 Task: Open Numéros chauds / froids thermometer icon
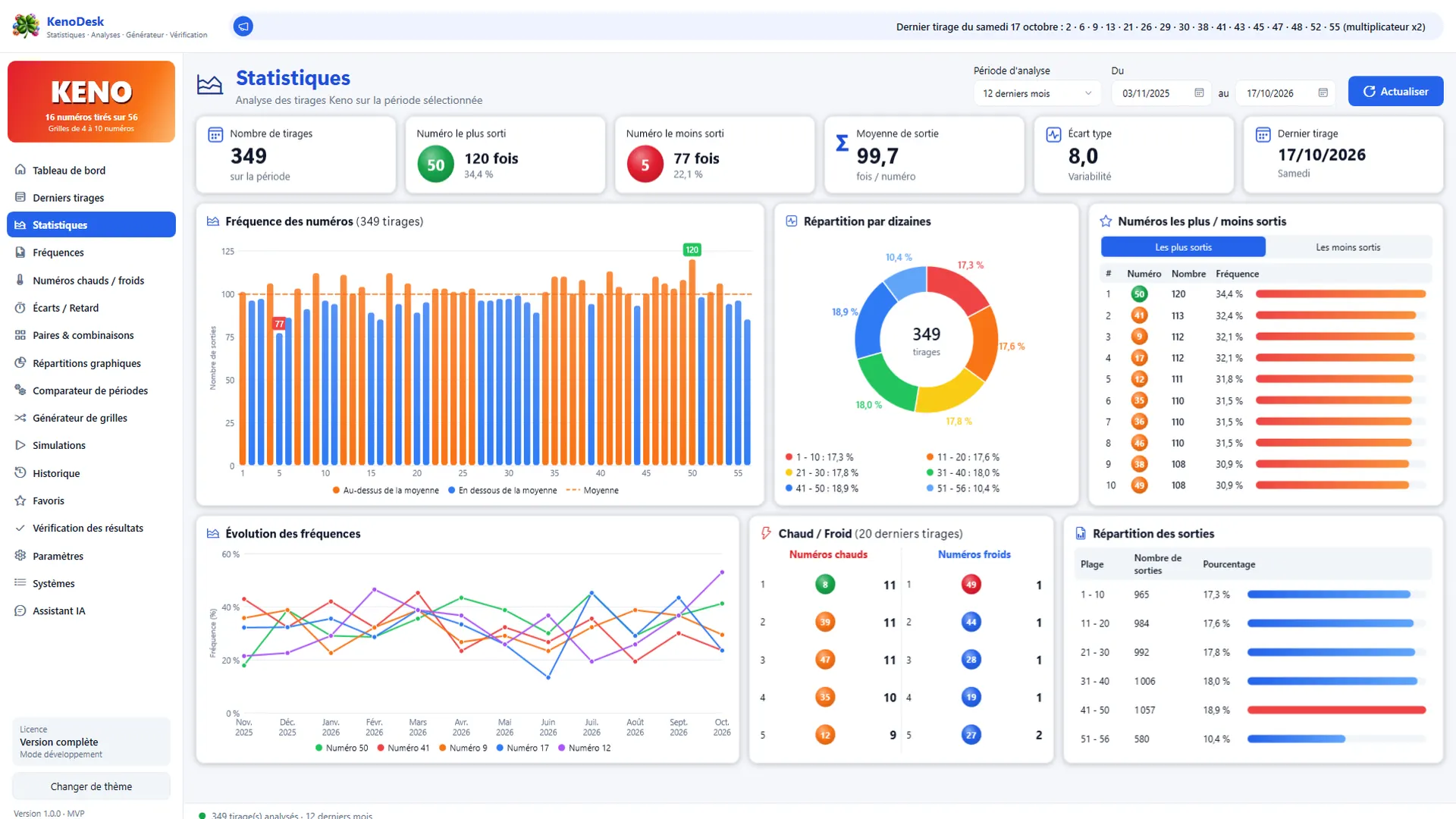tap(20, 280)
